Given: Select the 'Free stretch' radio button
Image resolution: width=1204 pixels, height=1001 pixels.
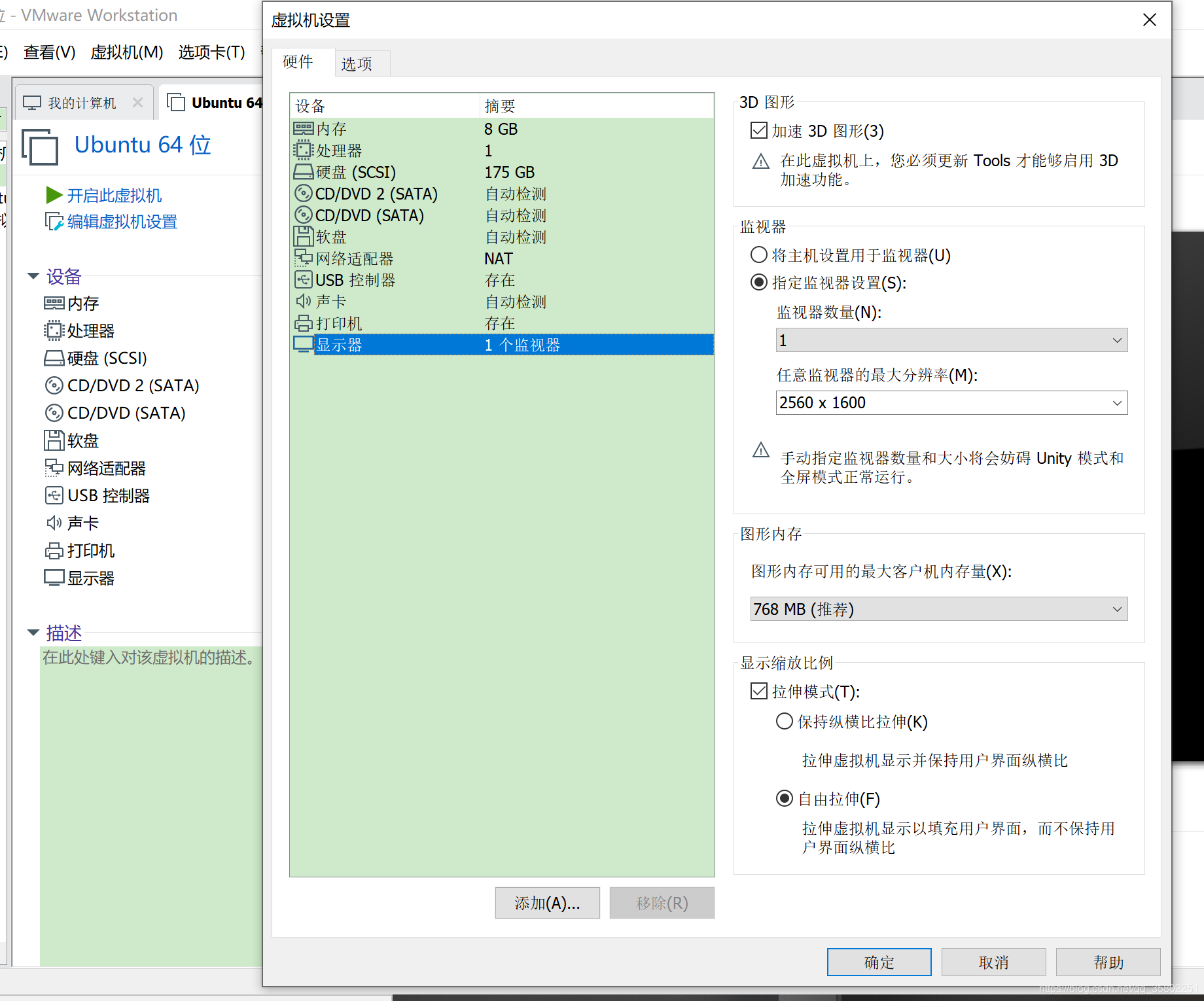Looking at the screenshot, I should pos(785,798).
